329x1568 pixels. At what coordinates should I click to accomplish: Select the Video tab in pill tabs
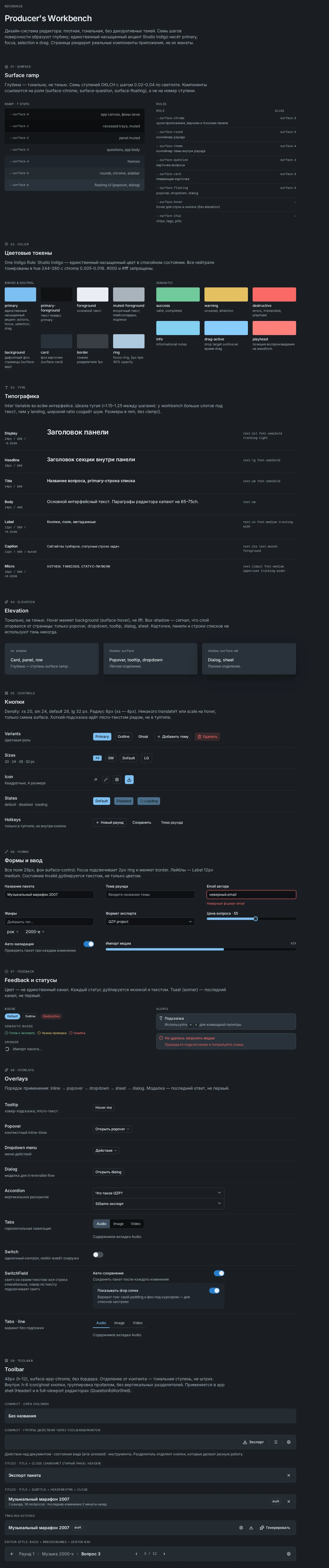coord(135,1224)
